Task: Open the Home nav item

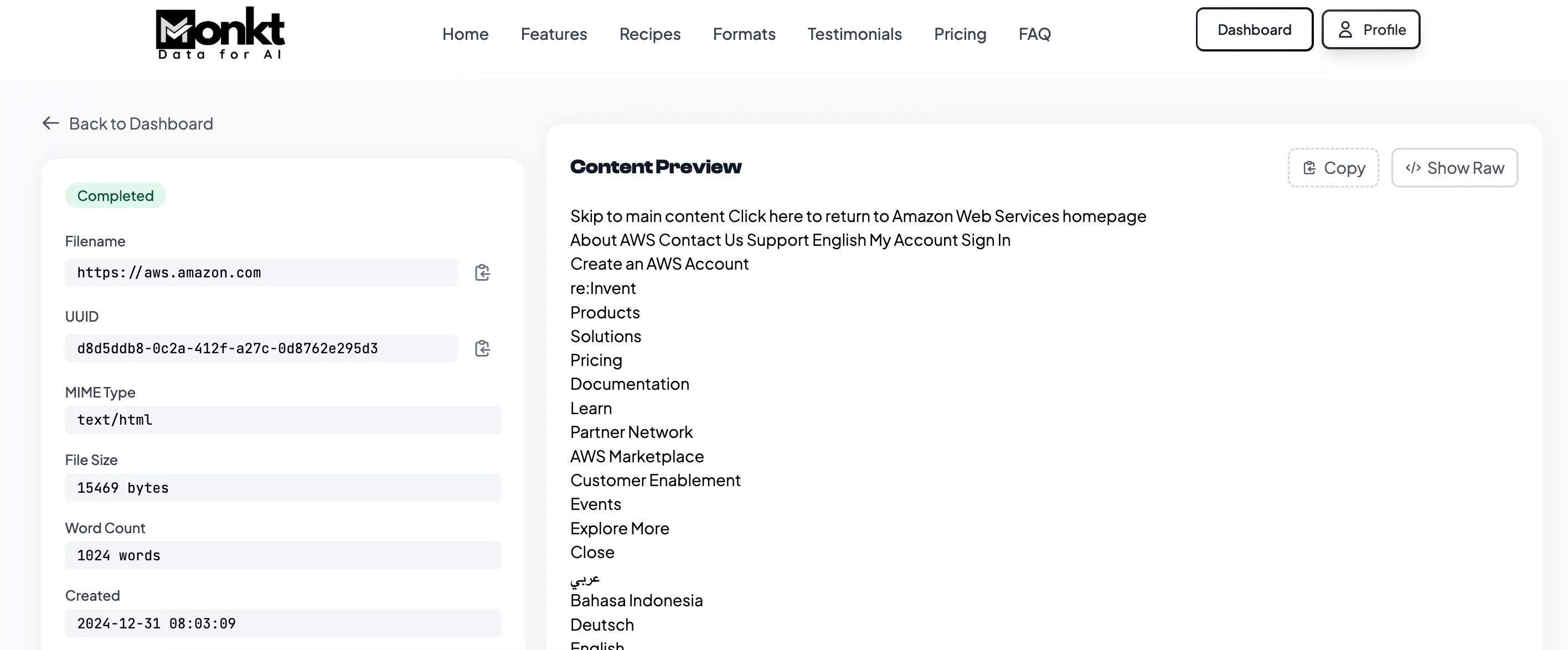Action: tap(465, 34)
